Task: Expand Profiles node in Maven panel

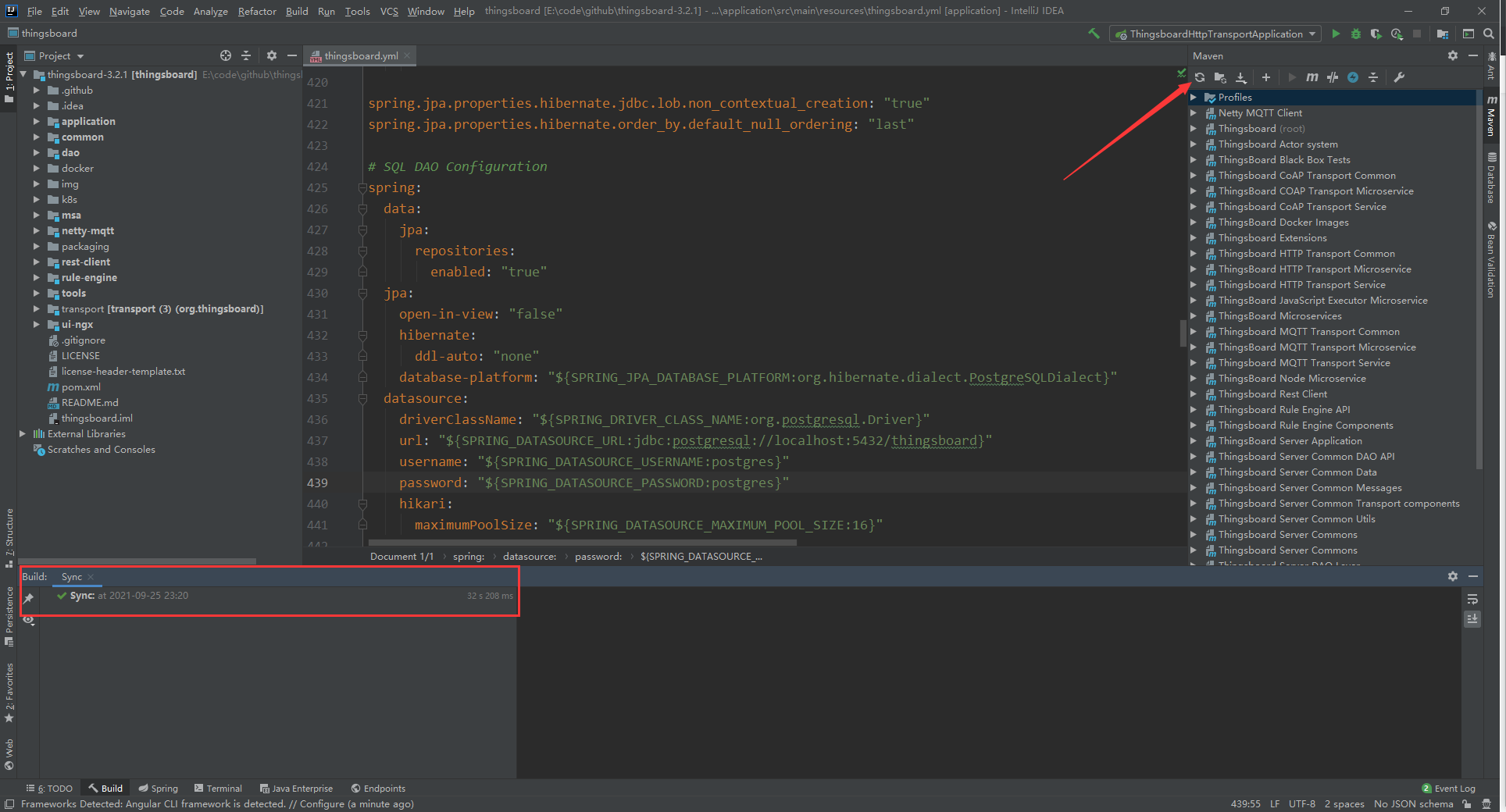Action: [x=1194, y=98]
